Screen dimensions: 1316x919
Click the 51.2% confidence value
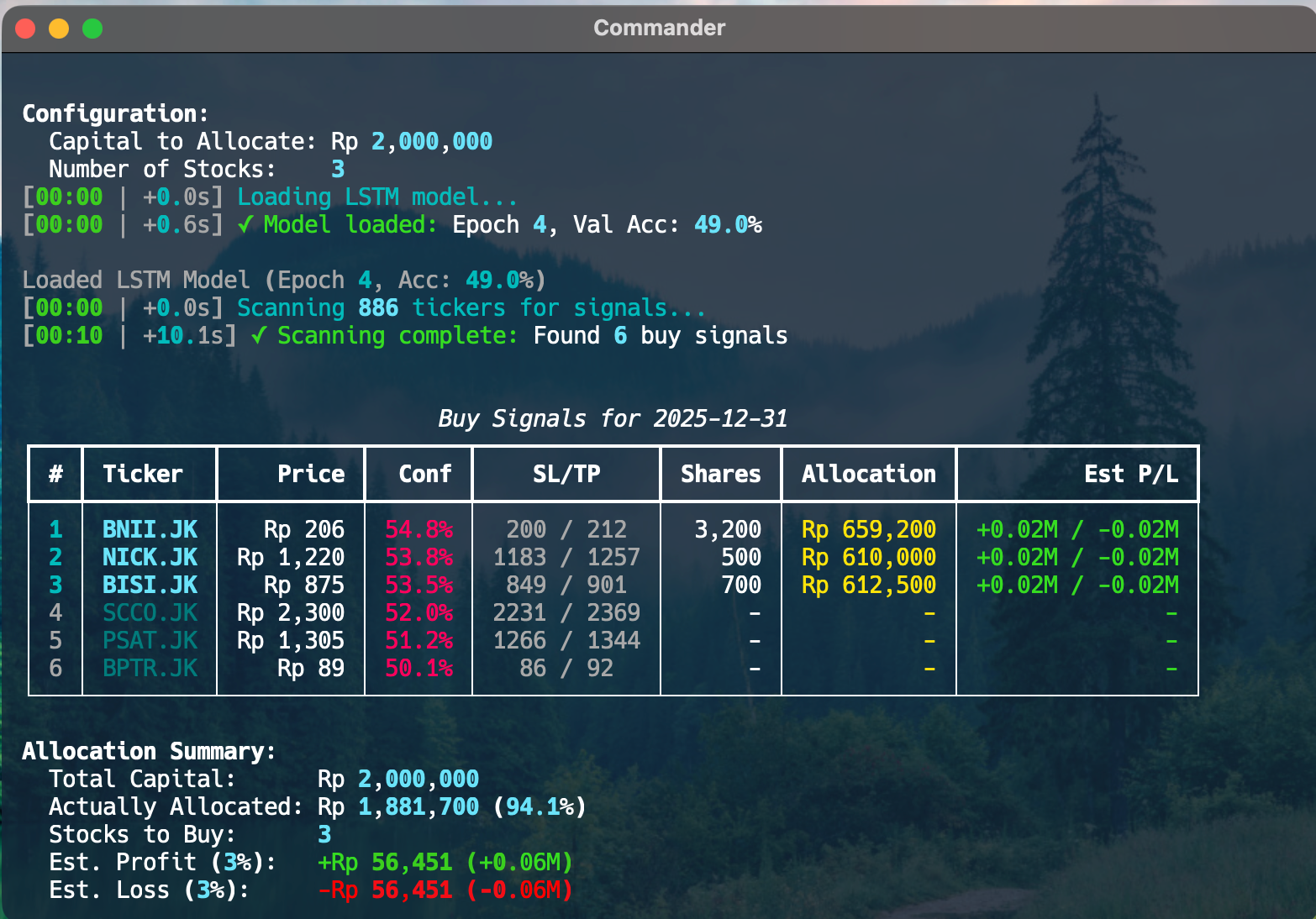tap(418, 640)
